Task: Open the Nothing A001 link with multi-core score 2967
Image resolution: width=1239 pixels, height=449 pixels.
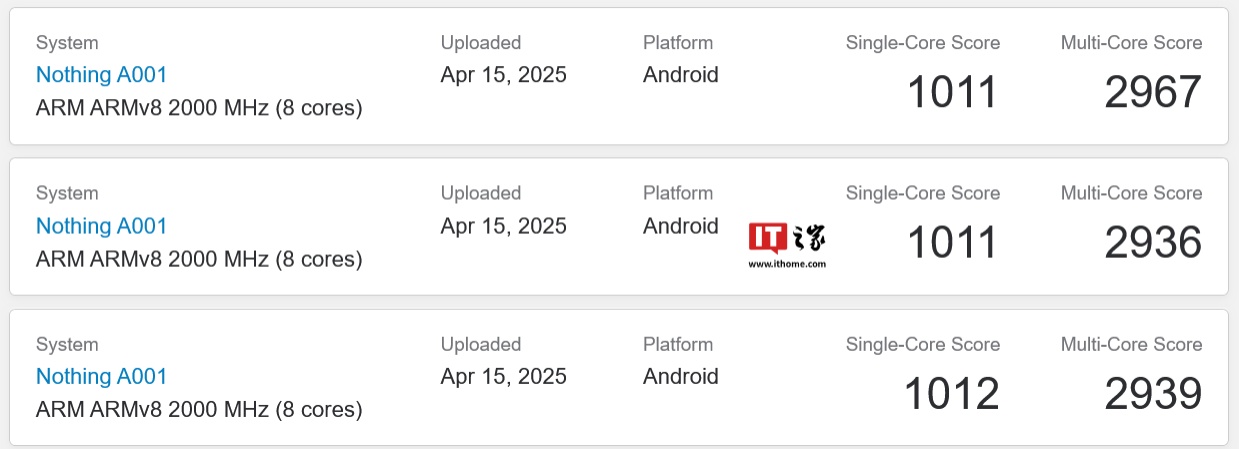Action: [101, 75]
